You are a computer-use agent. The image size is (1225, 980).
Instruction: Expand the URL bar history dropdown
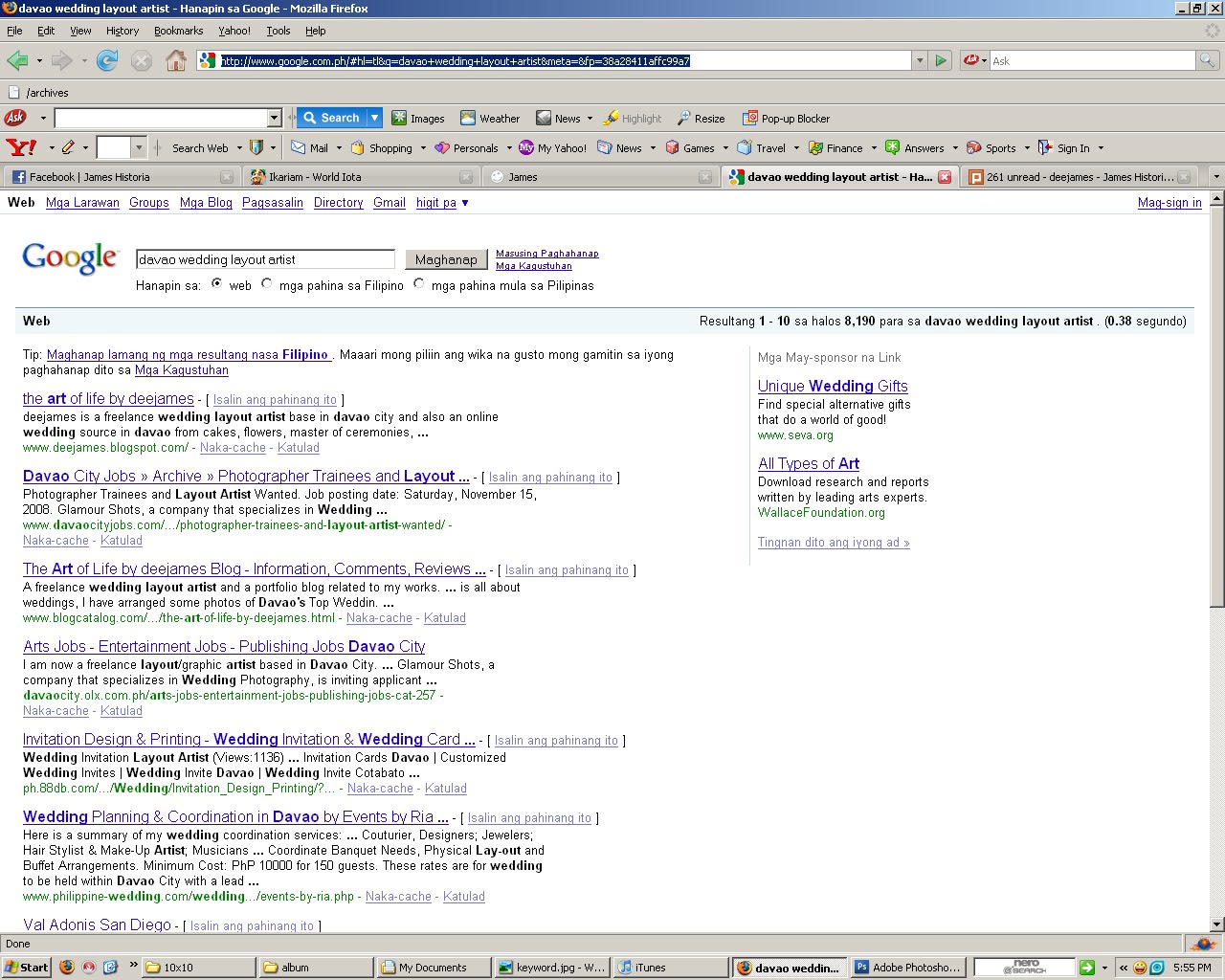coord(920,60)
